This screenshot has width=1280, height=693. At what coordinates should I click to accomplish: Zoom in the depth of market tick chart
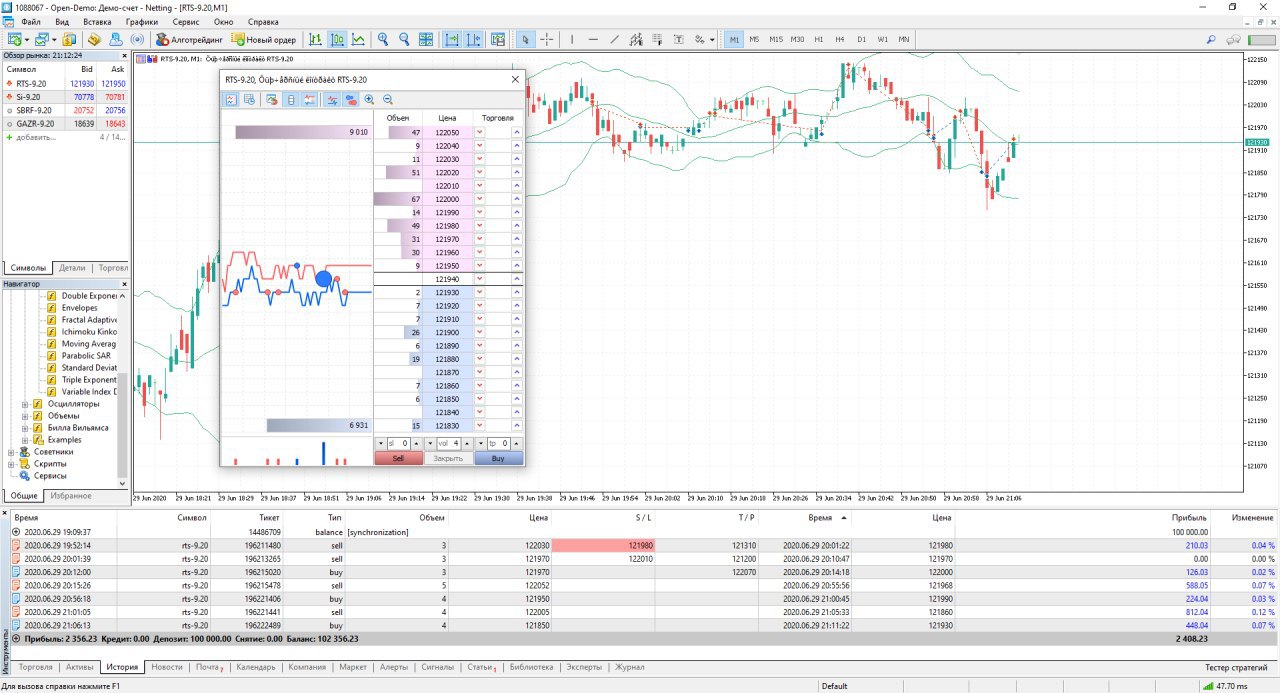(369, 100)
